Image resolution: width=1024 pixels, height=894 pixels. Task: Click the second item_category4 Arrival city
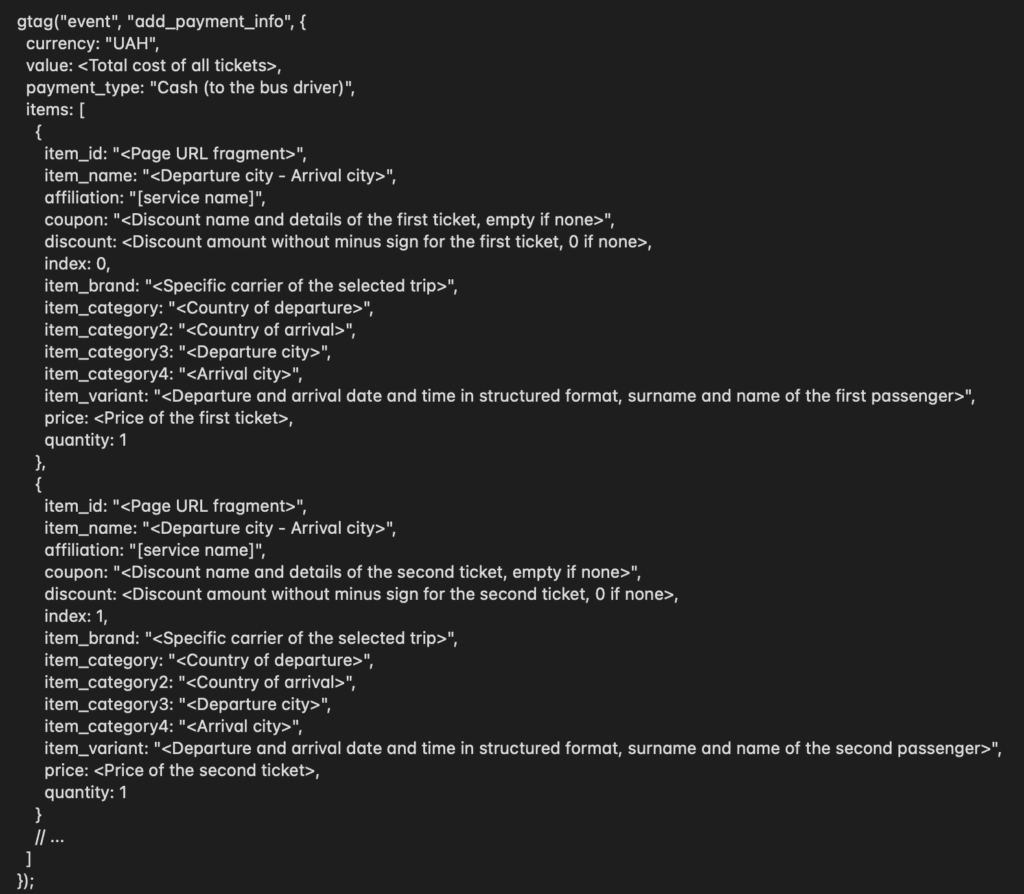point(240,727)
